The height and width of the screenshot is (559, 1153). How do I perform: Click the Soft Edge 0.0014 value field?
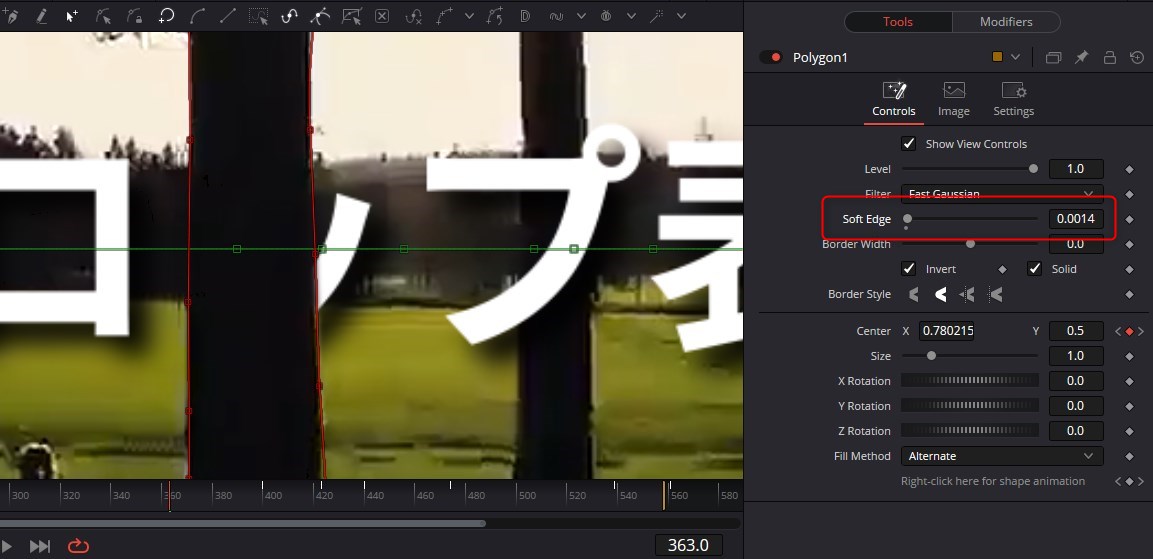[1076, 219]
